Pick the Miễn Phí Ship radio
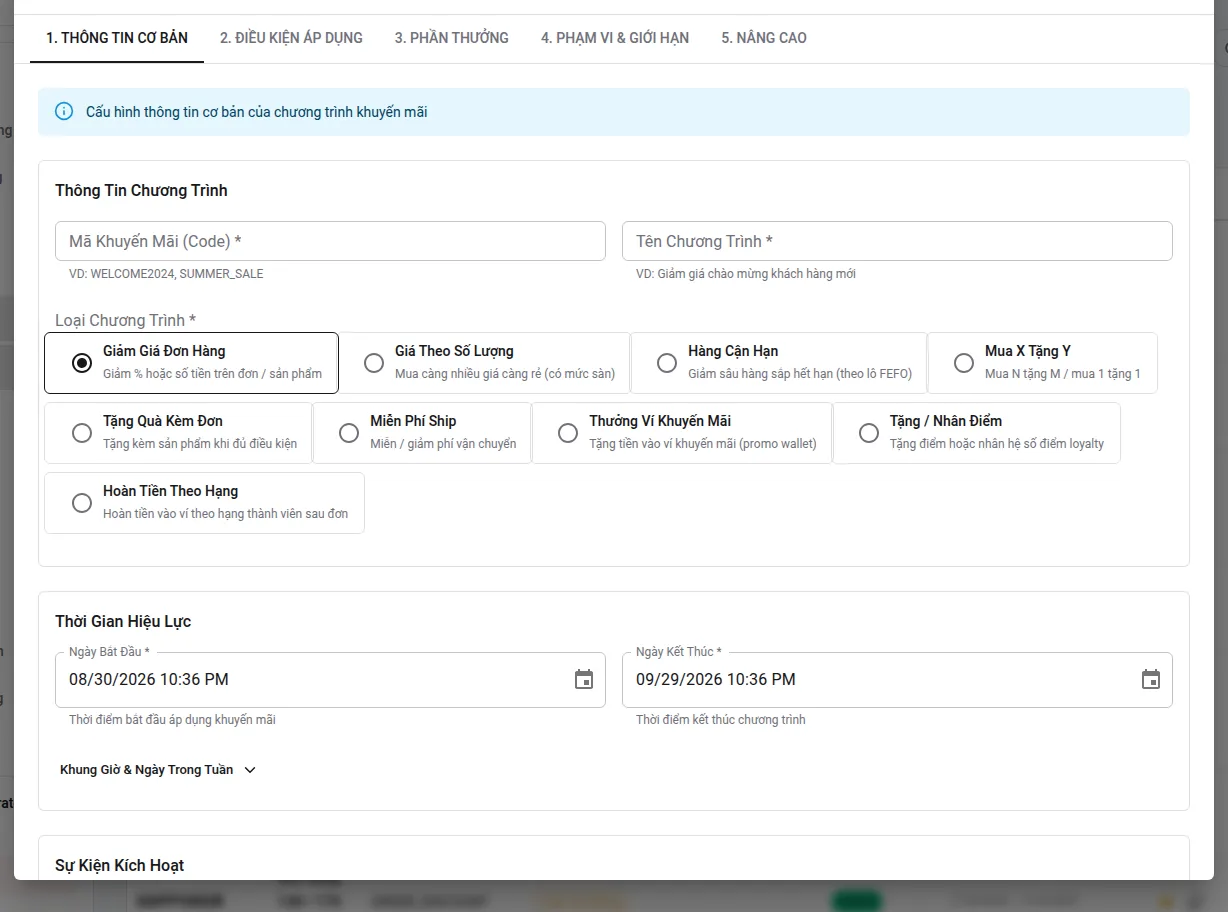Image resolution: width=1228 pixels, height=912 pixels. [x=349, y=433]
